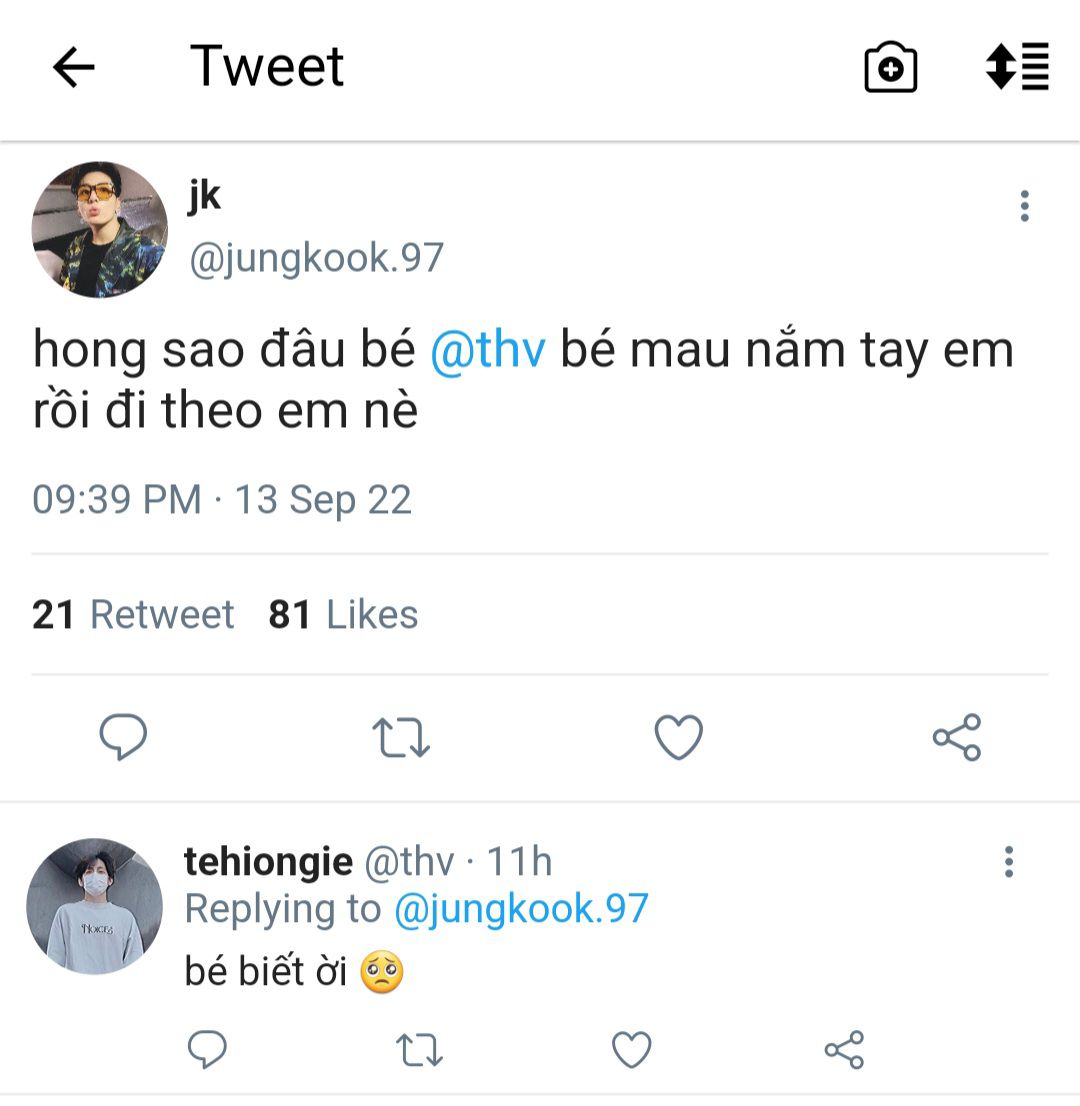Like jk's main tweet
Image resolution: width=1080 pixels, height=1106 pixels.
(x=679, y=738)
